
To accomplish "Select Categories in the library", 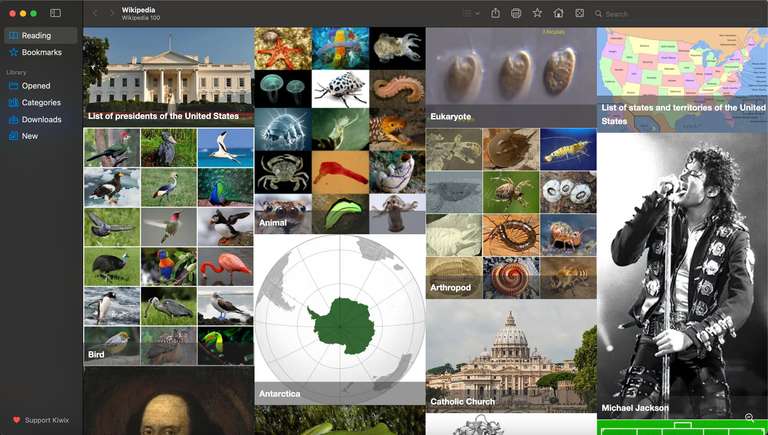I will (x=41, y=103).
